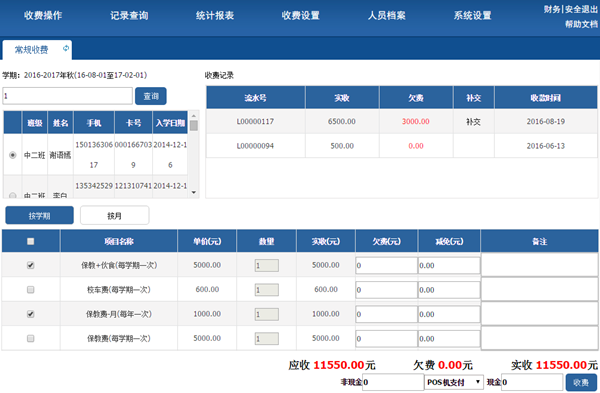Viewport: 600px width, 393px height.
Task: Click 欠费 input for 保教费(每学期一次) row
Action: pyautogui.click(x=386, y=339)
